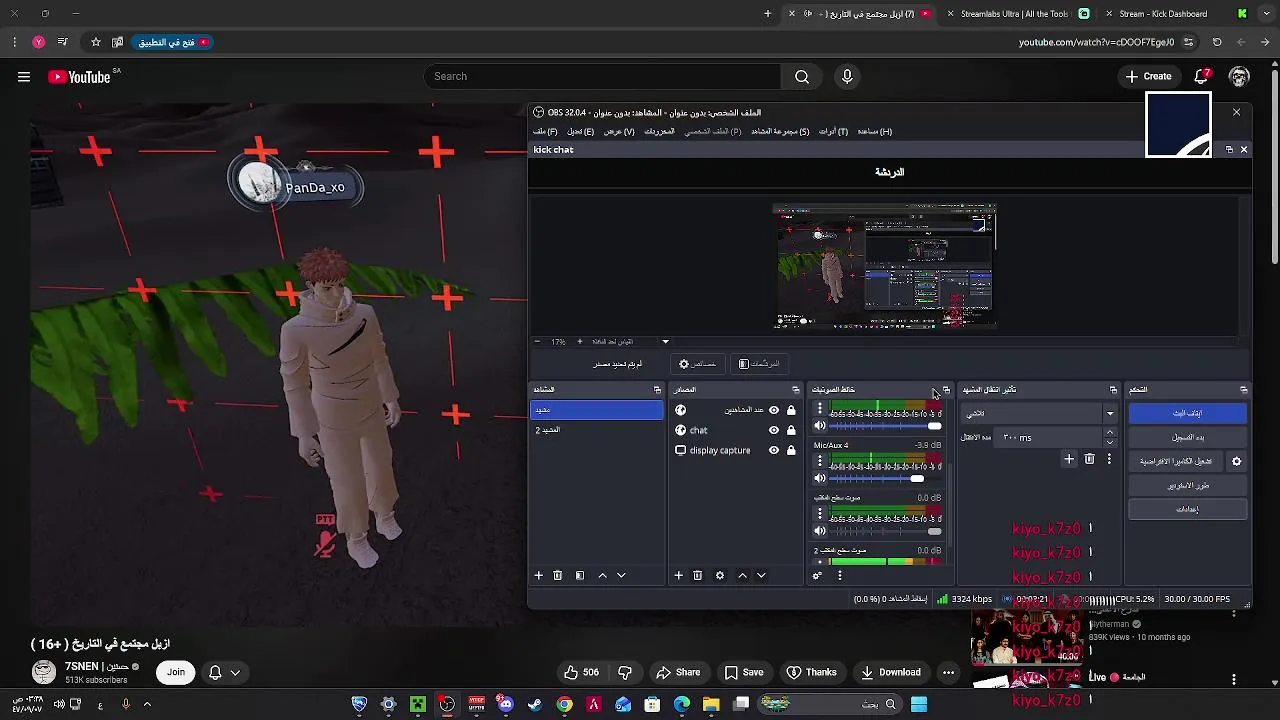
Task: Pop out the OBS controls dock
Action: click(x=1243, y=390)
